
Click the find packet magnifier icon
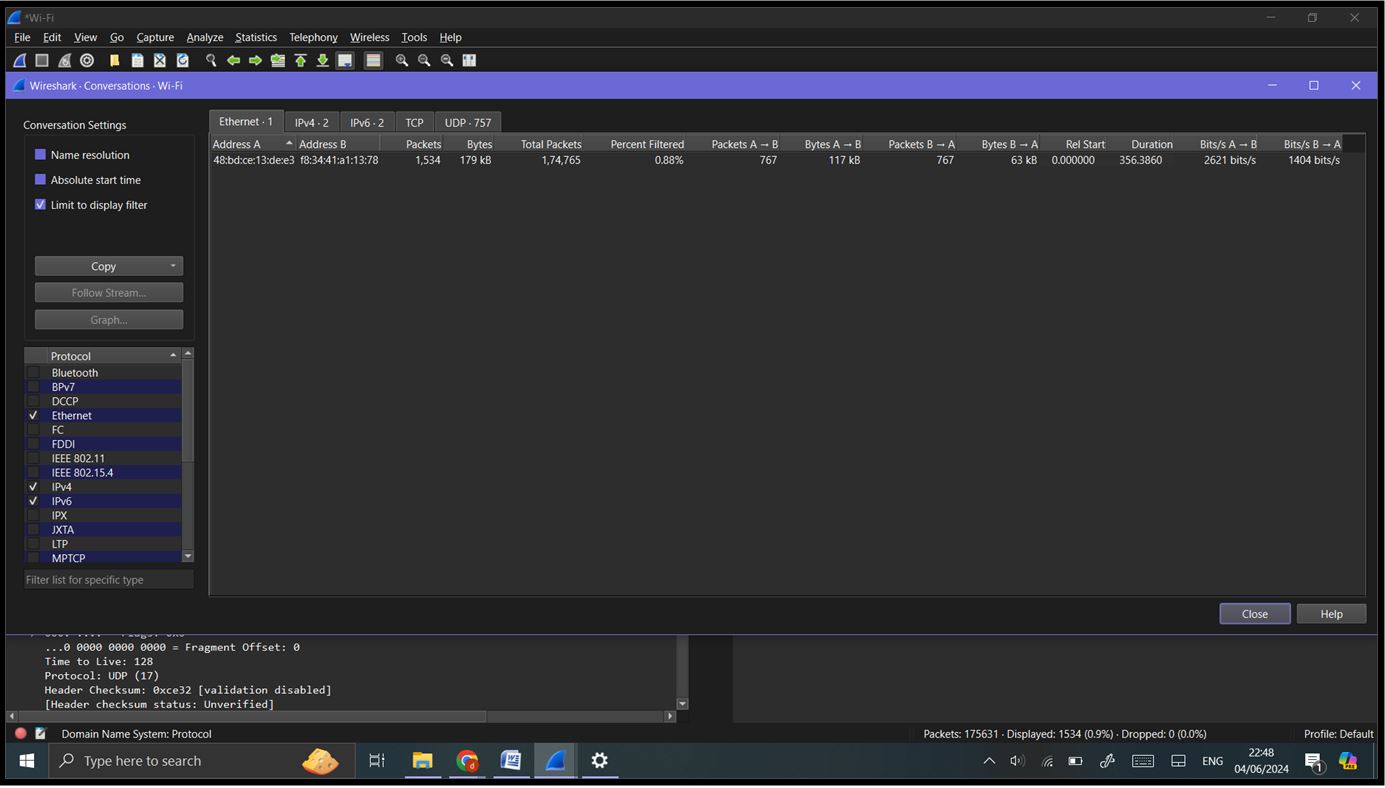(x=211, y=60)
